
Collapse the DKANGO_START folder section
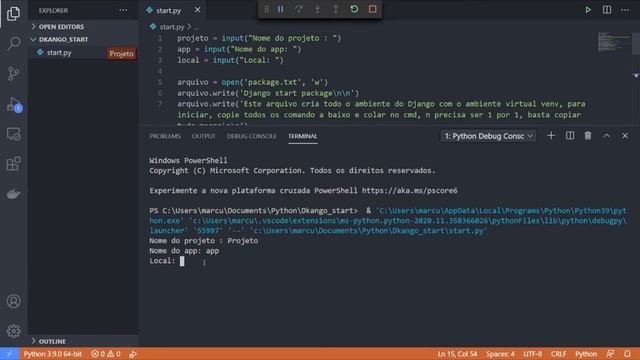click(83, 39)
